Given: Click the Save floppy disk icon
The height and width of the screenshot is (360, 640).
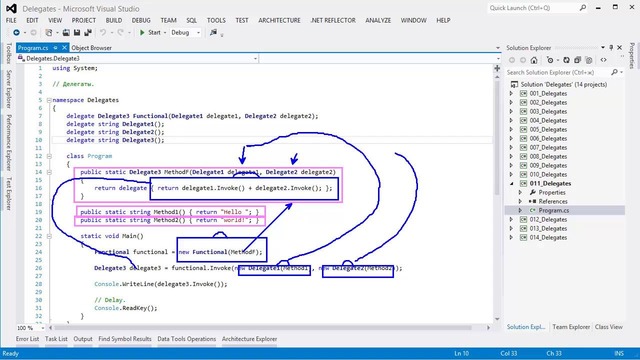Looking at the screenshot, I should click(x=77, y=33).
